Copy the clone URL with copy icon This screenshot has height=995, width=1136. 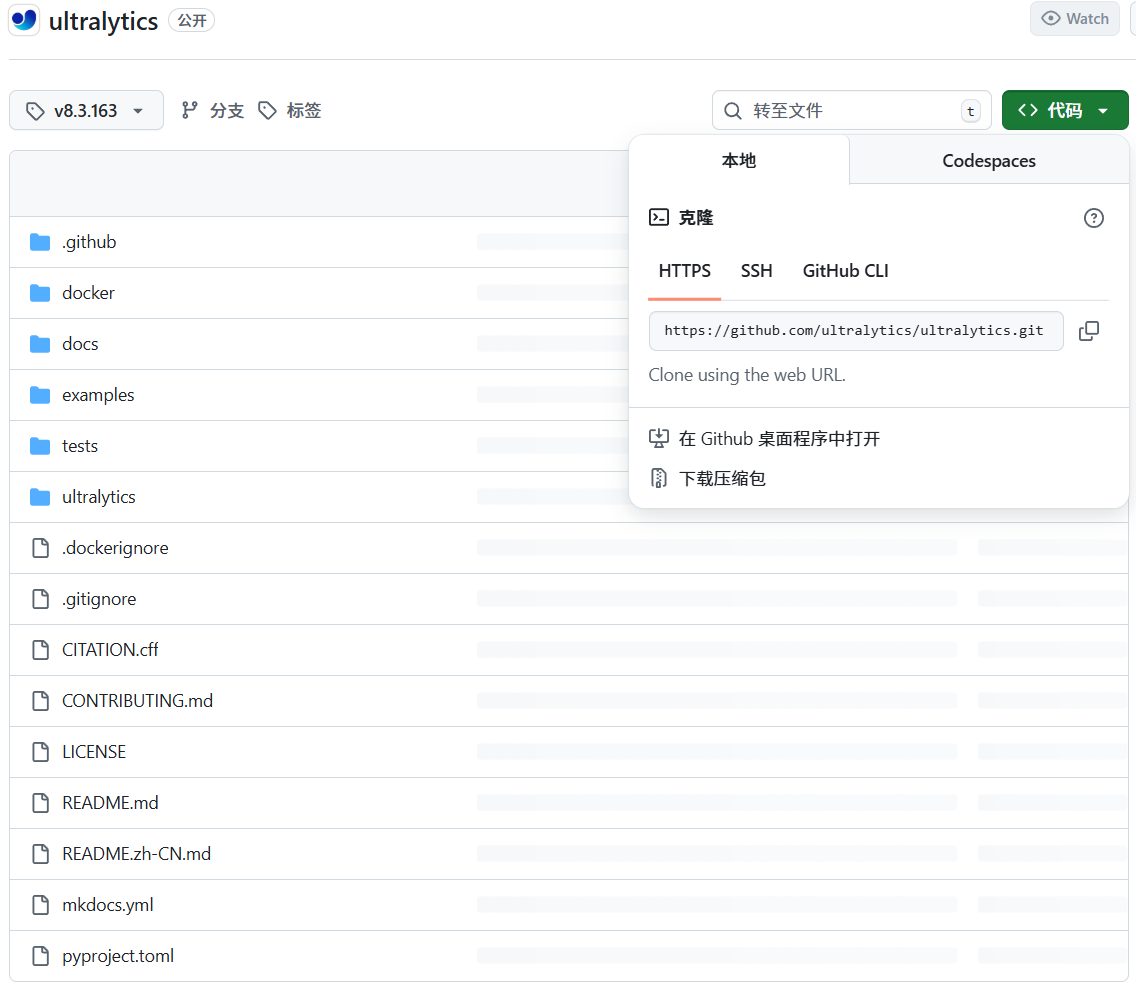(1088, 331)
